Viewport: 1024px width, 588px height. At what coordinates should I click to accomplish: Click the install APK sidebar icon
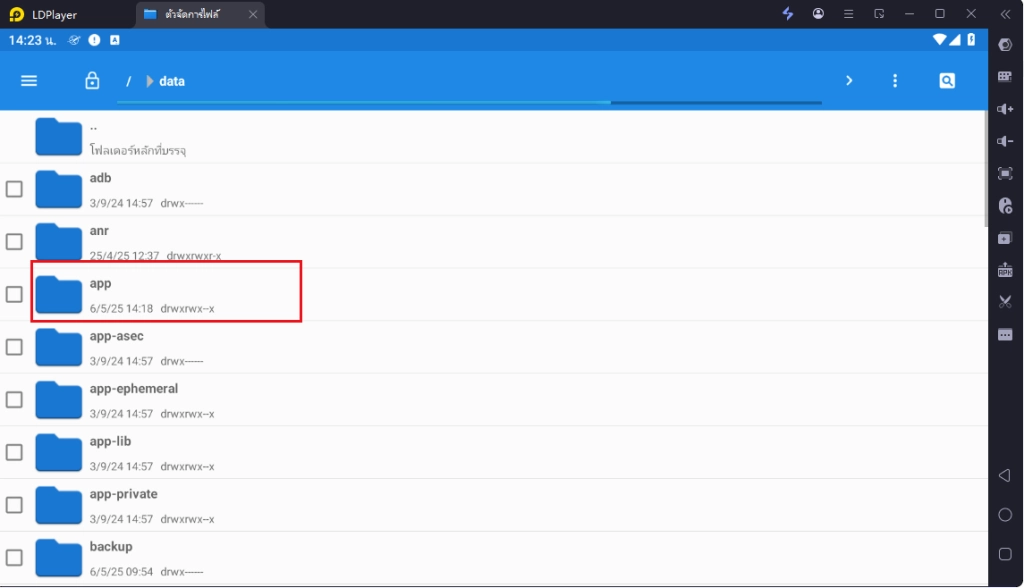(x=1005, y=269)
